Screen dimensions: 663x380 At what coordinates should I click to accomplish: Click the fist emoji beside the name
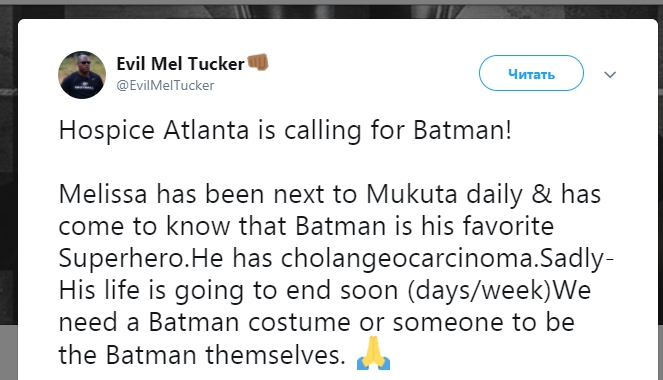click(258, 63)
